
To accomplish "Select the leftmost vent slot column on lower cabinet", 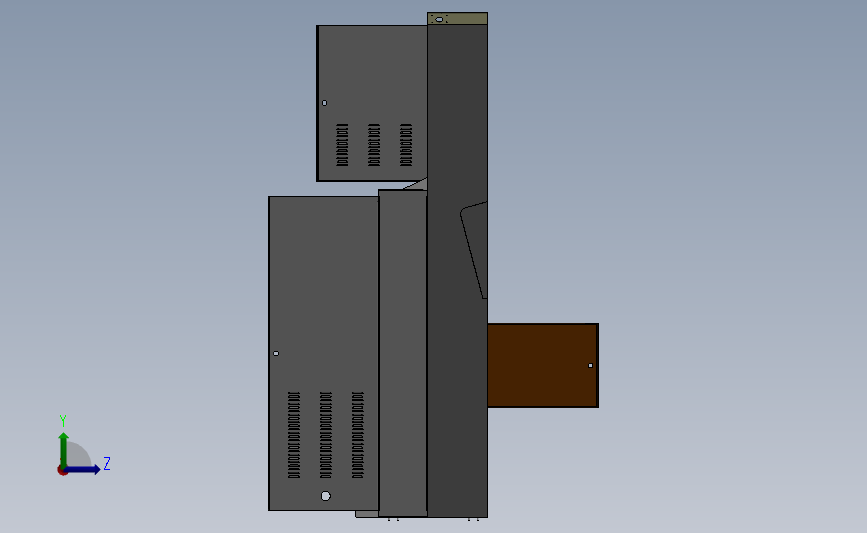I will coord(294,435).
